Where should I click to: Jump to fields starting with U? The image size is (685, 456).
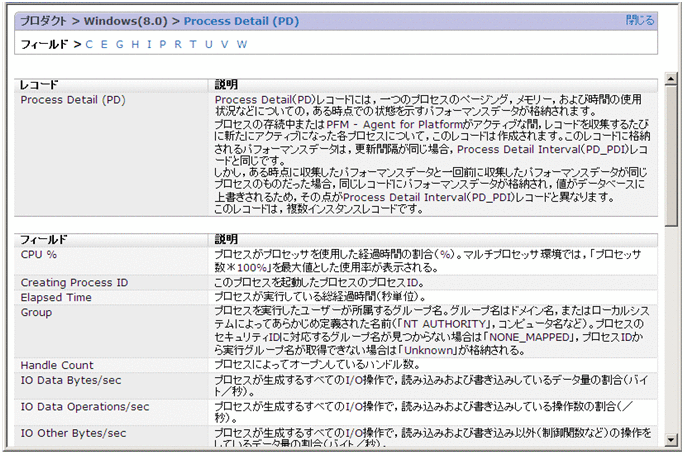point(206,44)
